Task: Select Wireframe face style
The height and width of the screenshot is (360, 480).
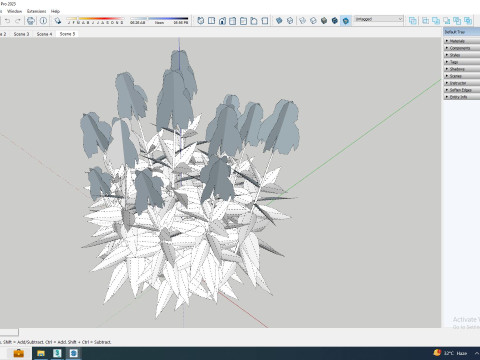Action: click(x=302, y=21)
